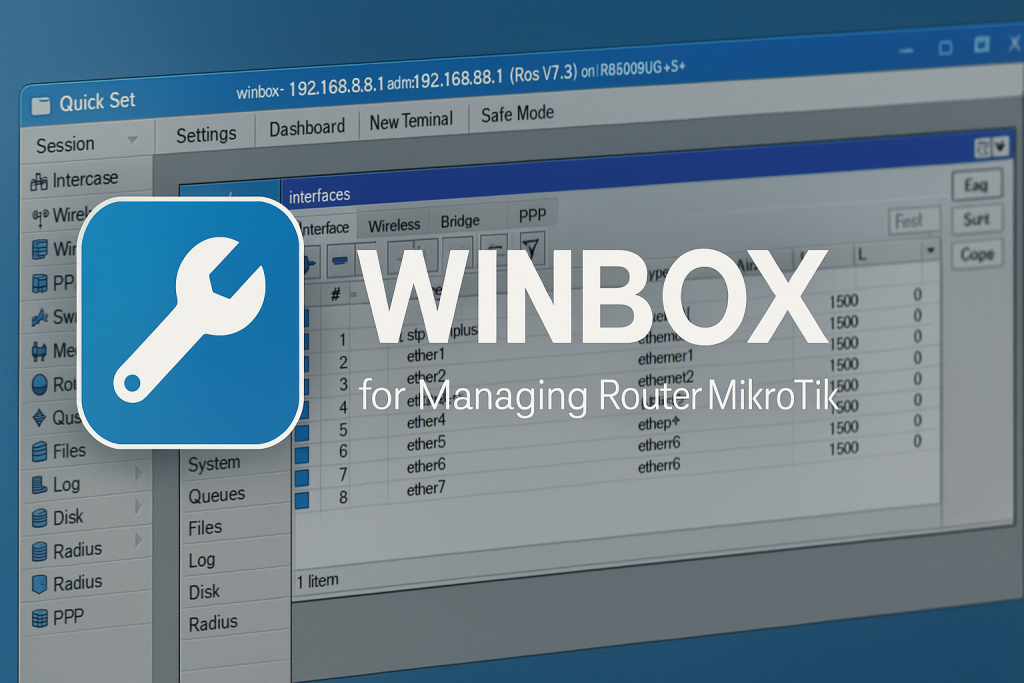Click the Cope button

[976, 255]
